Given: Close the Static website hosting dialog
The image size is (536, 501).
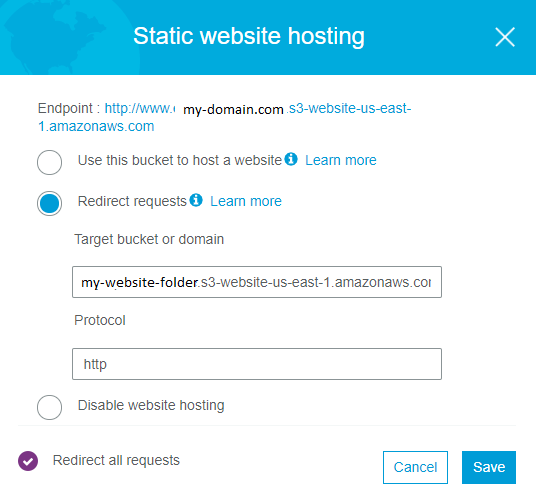Looking at the screenshot, I should (x=505, y=37).
